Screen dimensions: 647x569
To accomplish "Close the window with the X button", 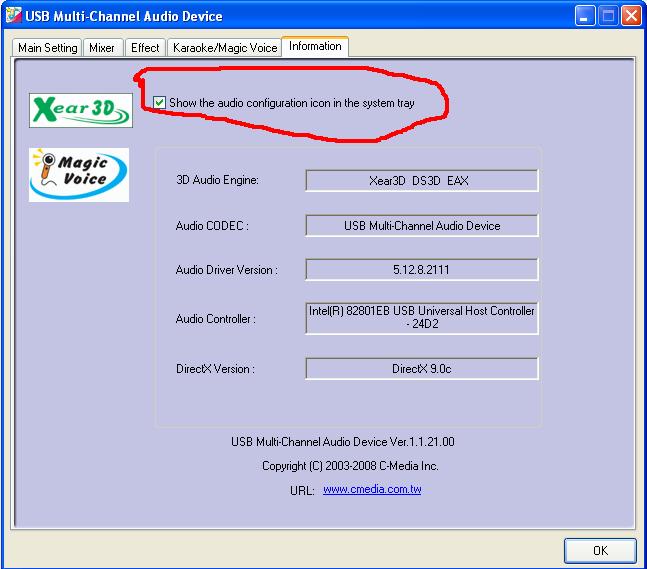I will tap(631, 16).
